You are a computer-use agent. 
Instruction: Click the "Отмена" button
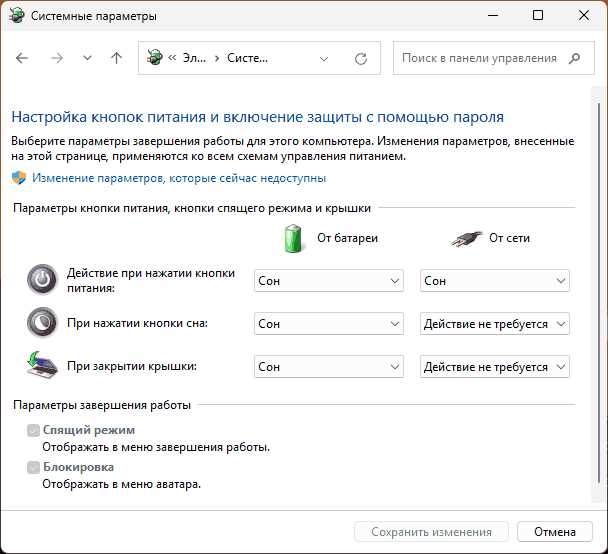(x=555, y=532)
